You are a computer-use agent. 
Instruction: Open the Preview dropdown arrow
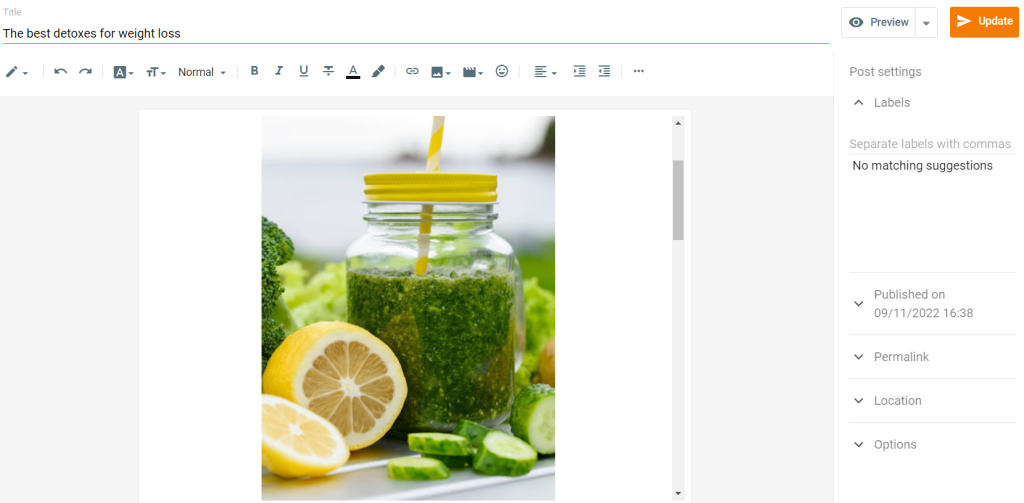pyautogui.click(x=927, y=22)
